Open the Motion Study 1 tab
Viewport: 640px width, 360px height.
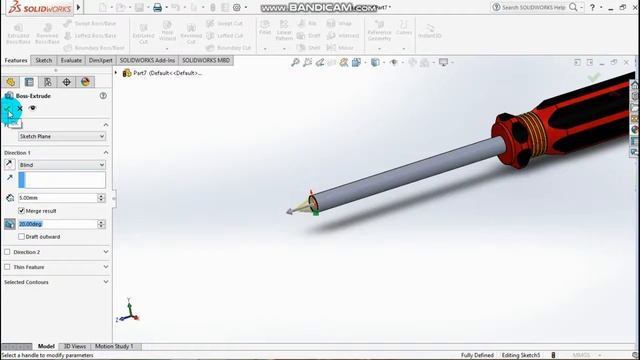pos(114,346)
